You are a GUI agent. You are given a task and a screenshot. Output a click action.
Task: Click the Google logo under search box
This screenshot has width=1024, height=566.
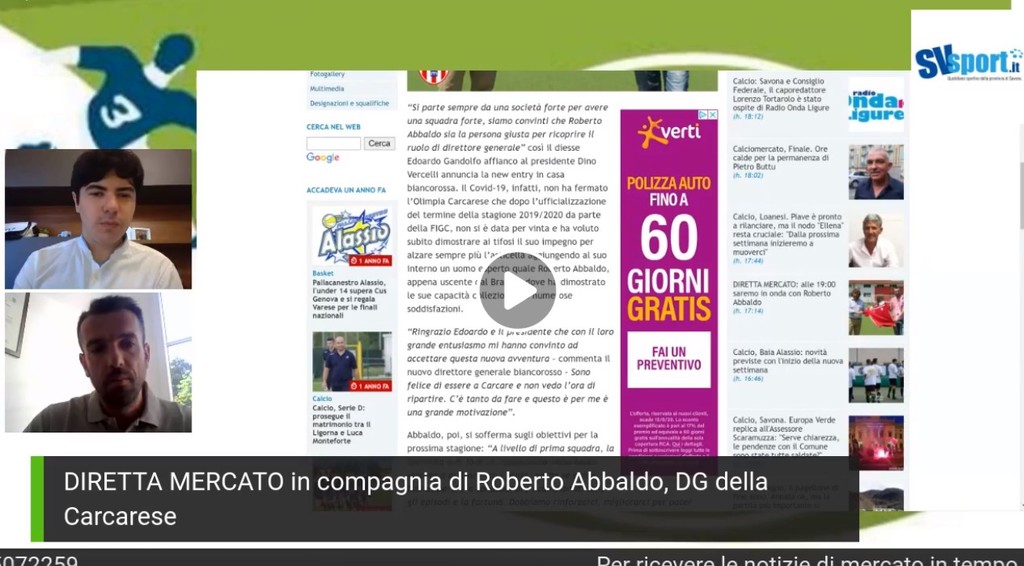tap(322, 158)
